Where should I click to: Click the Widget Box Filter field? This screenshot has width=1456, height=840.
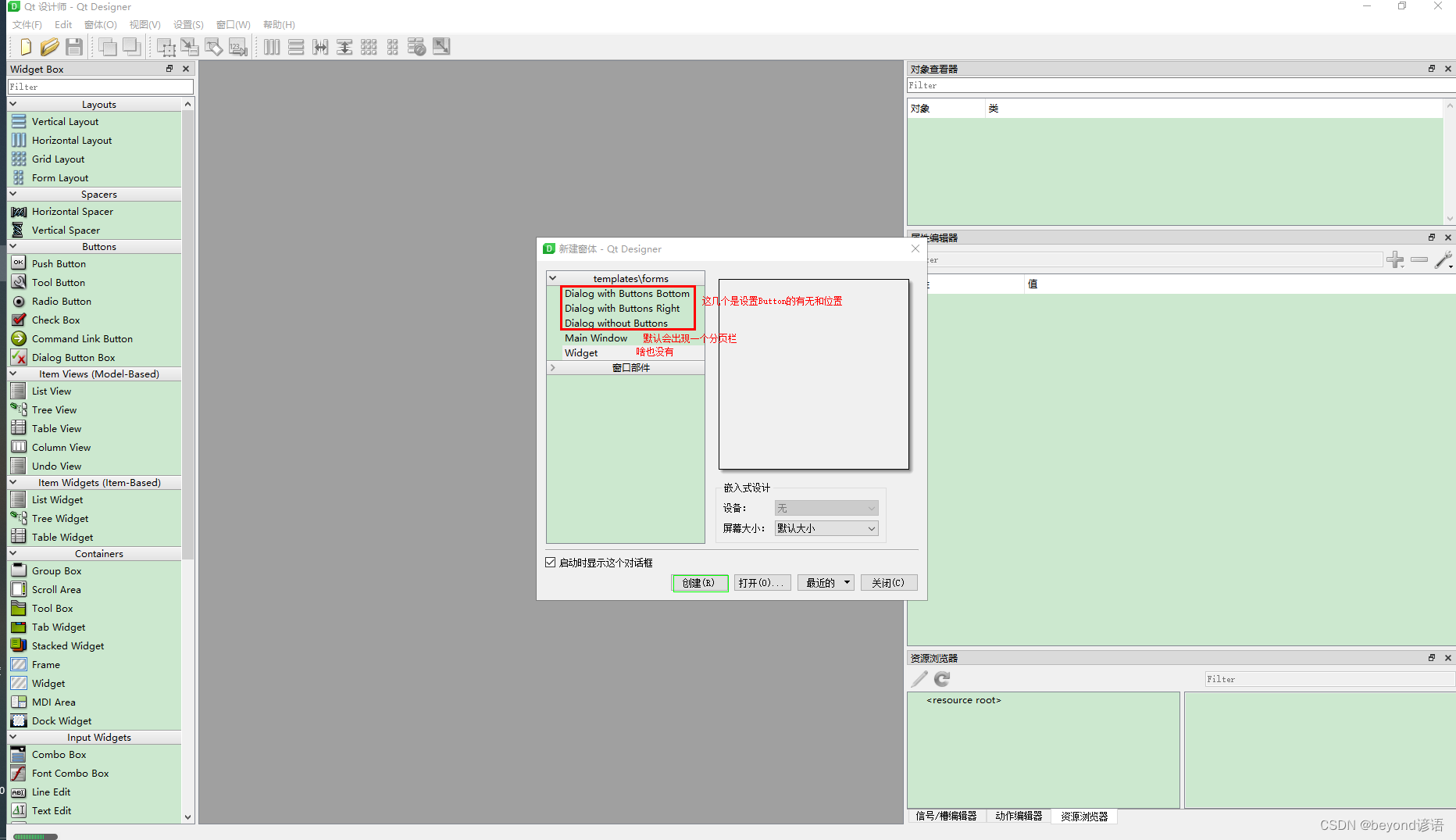101,87
